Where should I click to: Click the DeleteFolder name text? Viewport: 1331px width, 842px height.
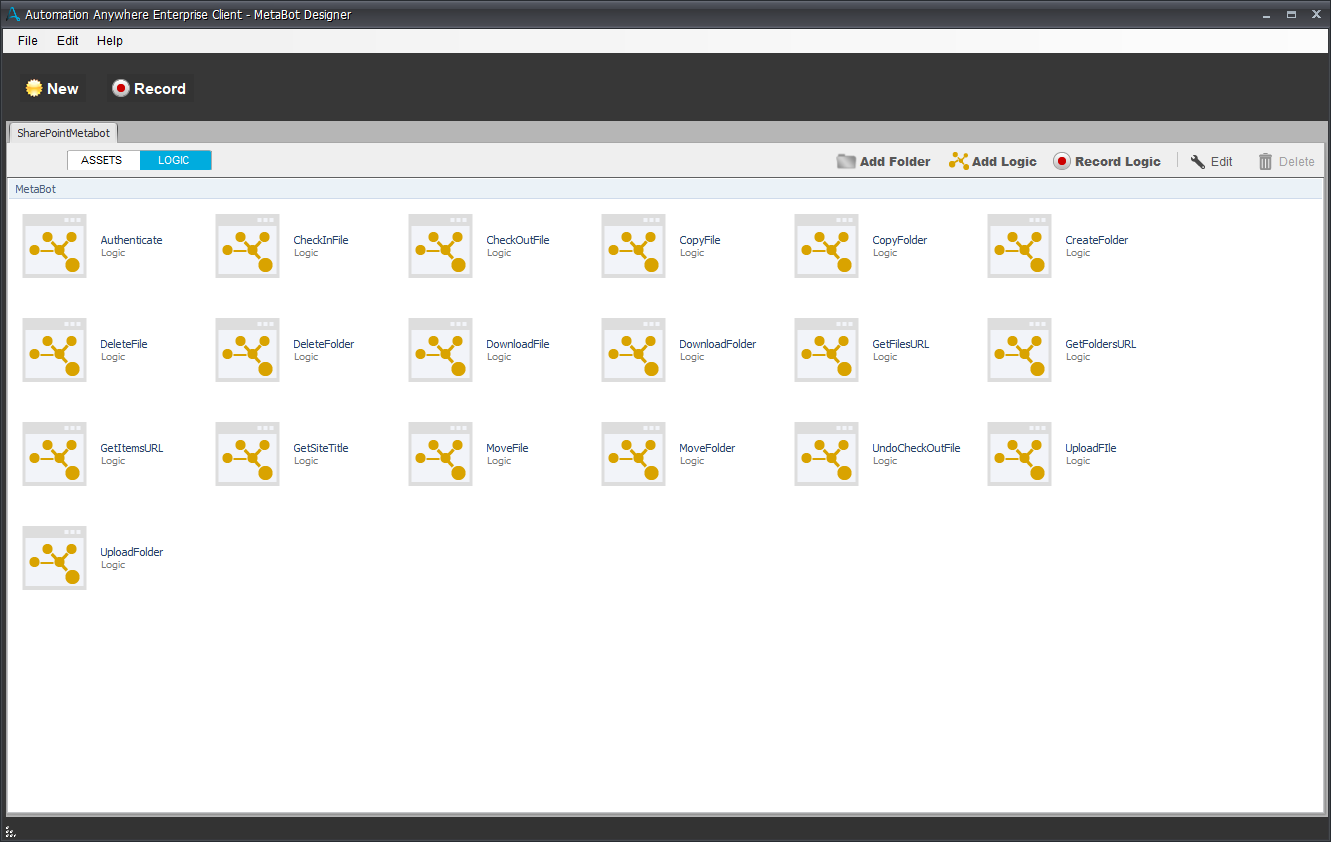pos(324,344)
